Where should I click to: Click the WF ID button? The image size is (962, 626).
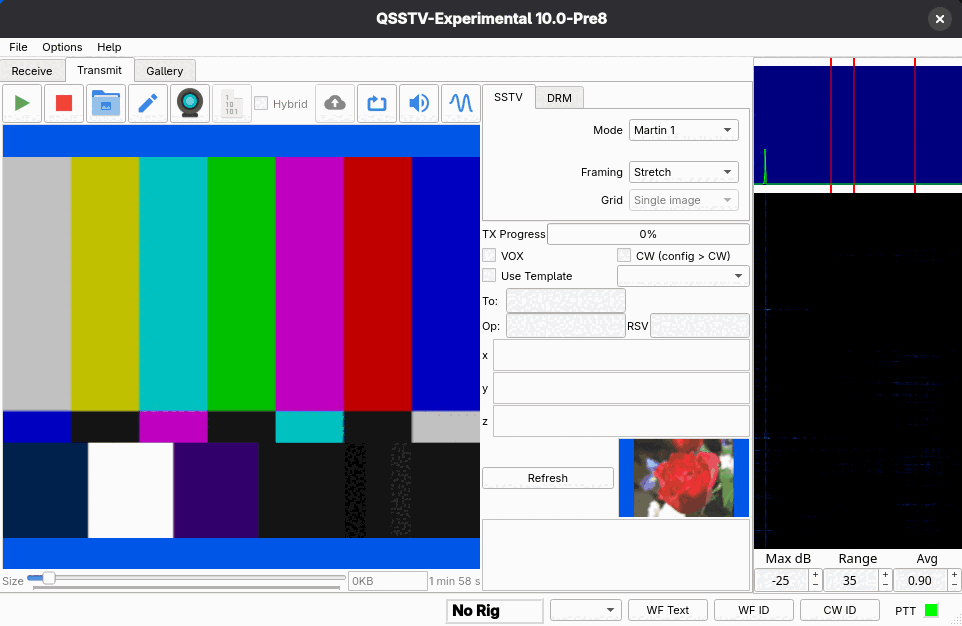(753, 610)
